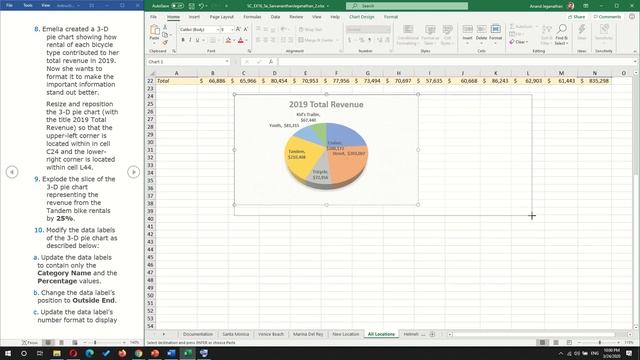The height and width of the screenshot is (360, 640).
Task: Open Cell Styles gallery
Action: (447, 34)
